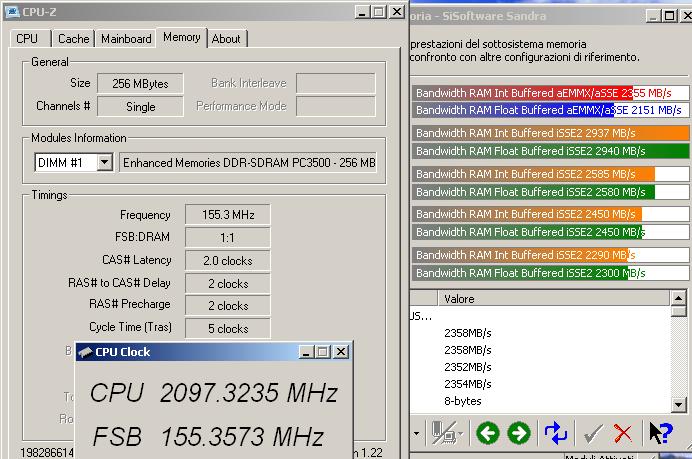Click the Frequency value 155.3 MHz
Image resolution: width=692 pixels, height=459 pixels.
[228, 214]
